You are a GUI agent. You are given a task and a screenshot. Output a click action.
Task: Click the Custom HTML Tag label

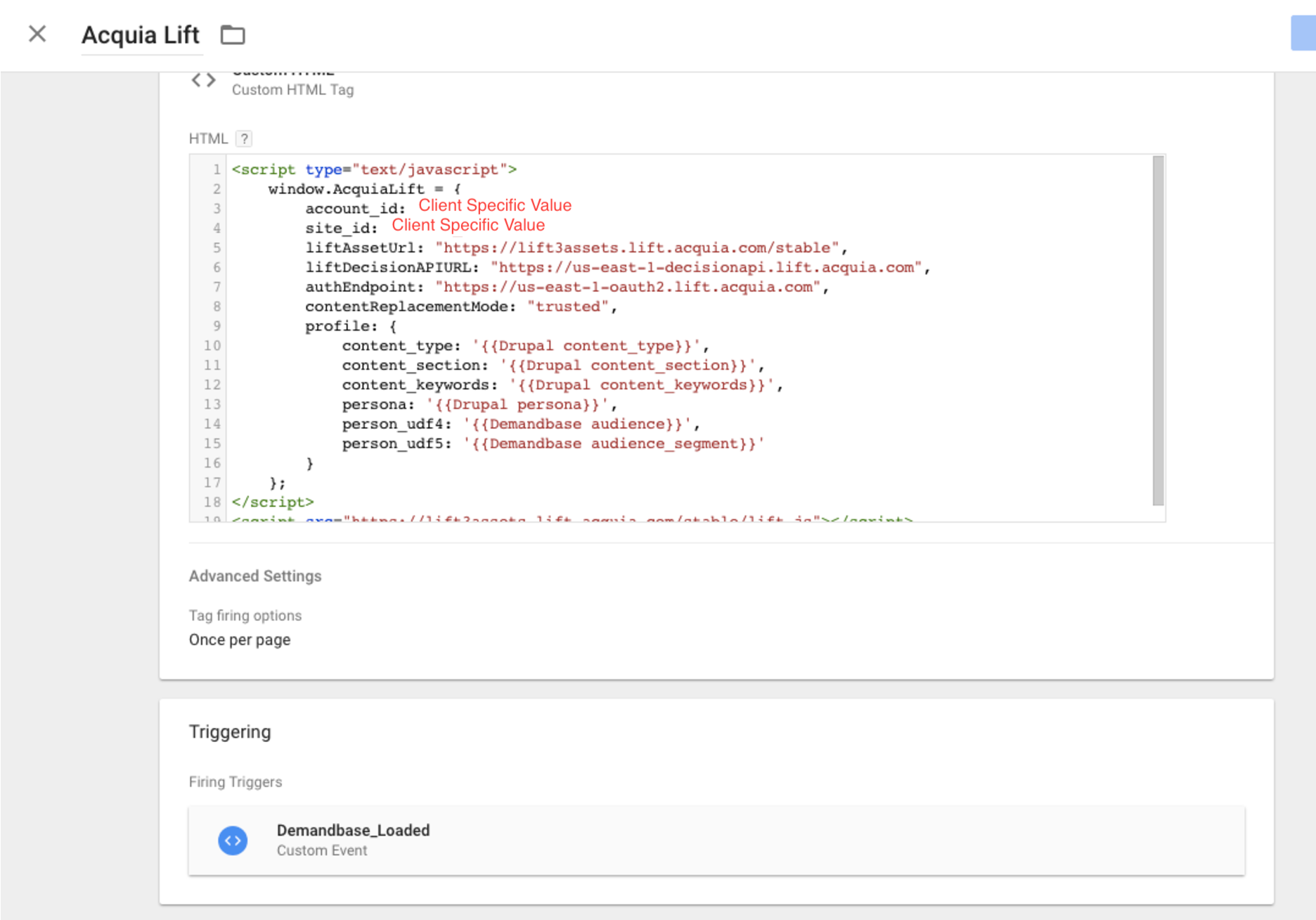(x=293, y=90)
